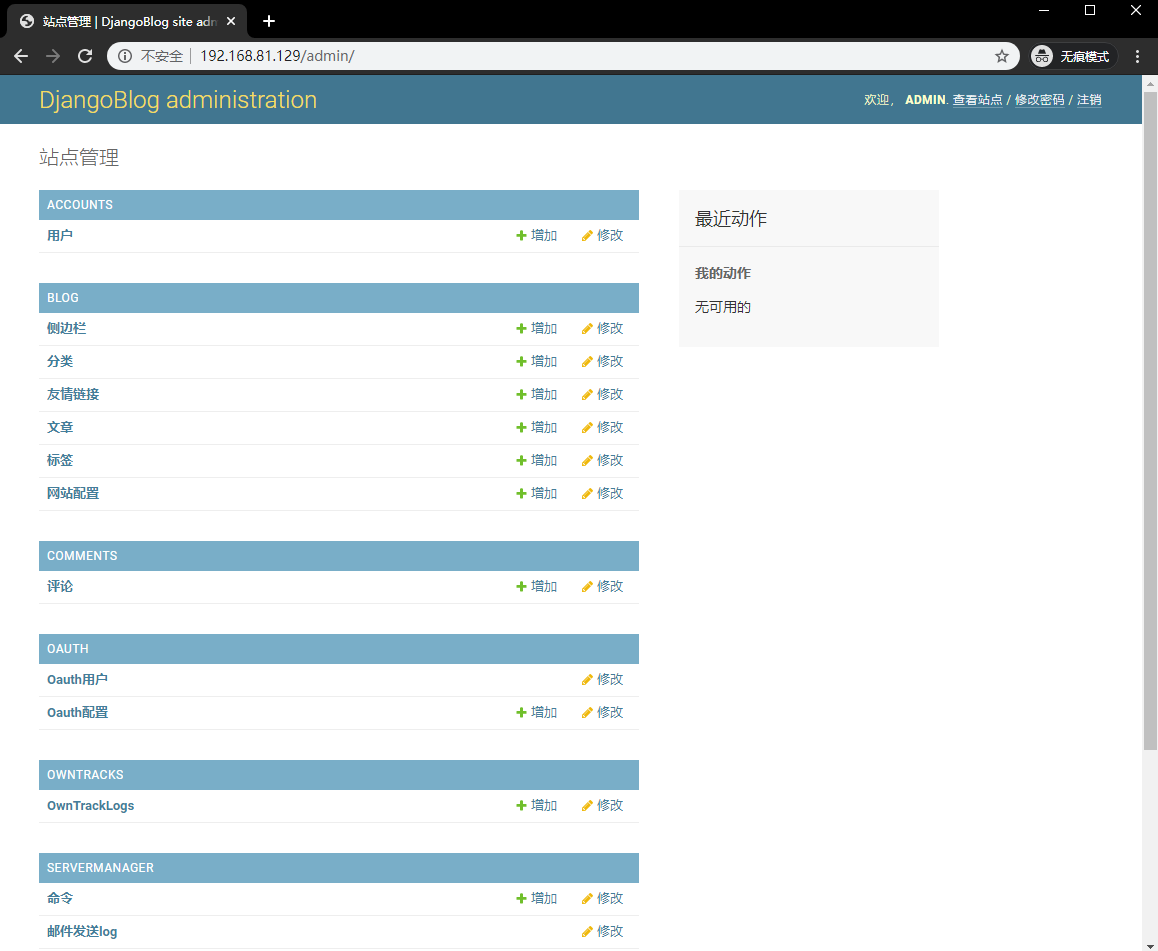Image resolution: width=1158 pixels, height=951 pixels.
Task: Add a new 分类 entry
Action: (x=536, y=362)
